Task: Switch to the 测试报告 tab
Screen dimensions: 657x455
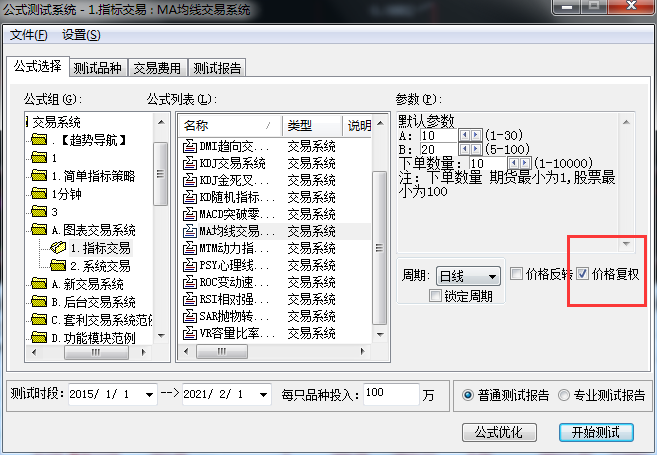Action: [x=217, y=68]
